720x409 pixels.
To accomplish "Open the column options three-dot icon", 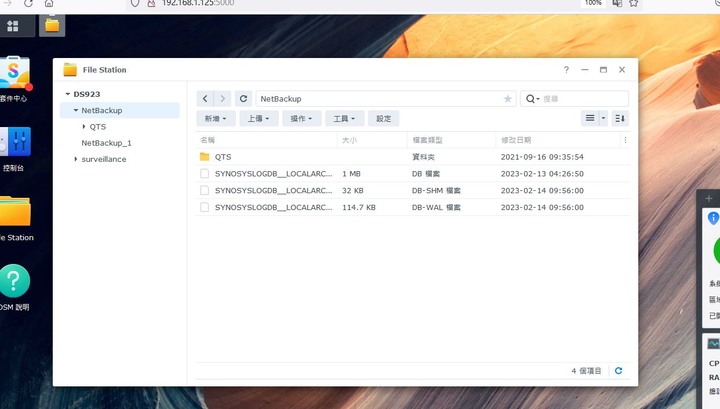I will (625, 140).
